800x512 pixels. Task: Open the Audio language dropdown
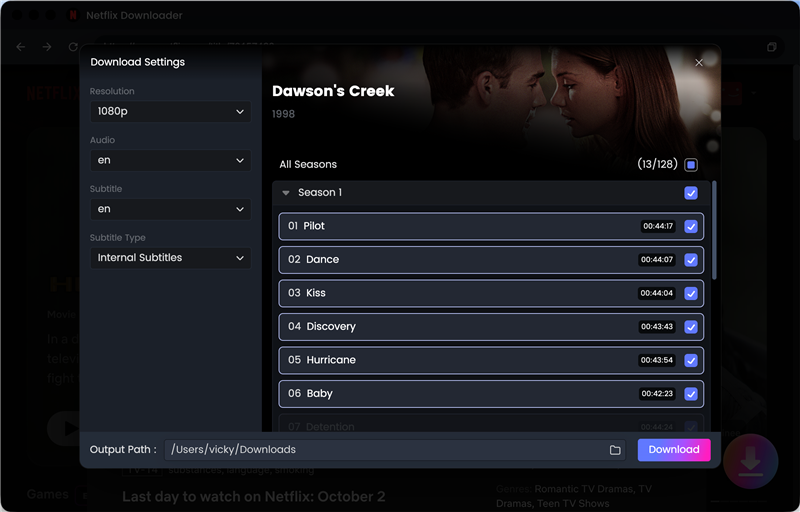(x=170, y=161)
